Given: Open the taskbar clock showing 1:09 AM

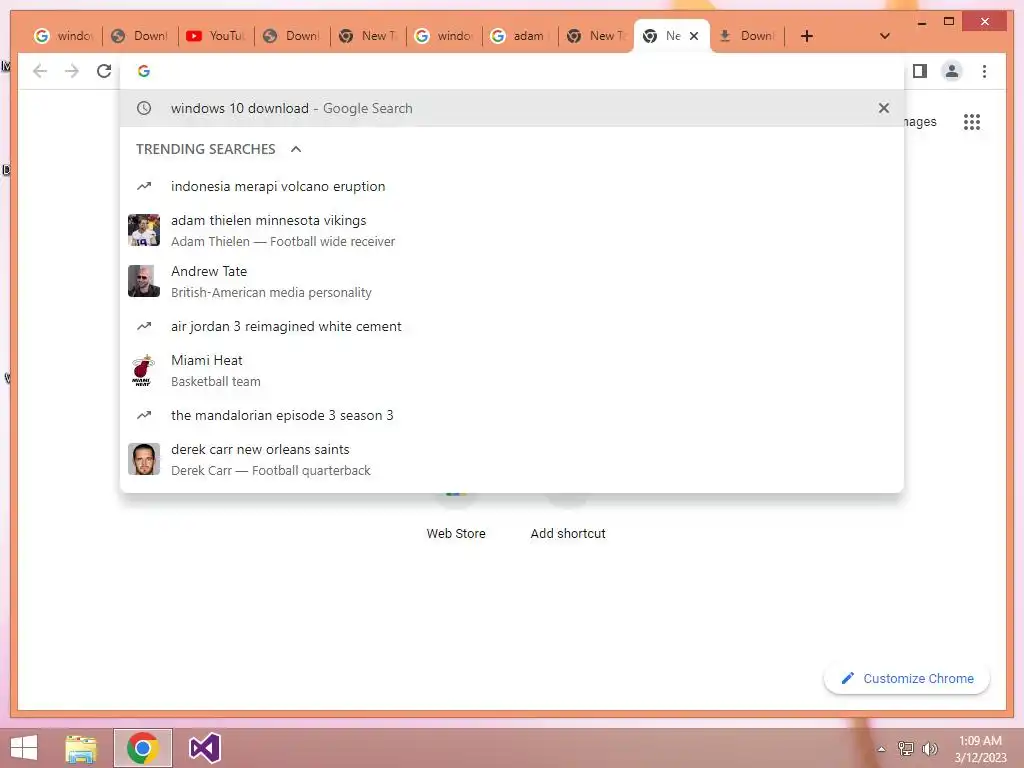Looking at the screenshot, I should click(980, 749).
